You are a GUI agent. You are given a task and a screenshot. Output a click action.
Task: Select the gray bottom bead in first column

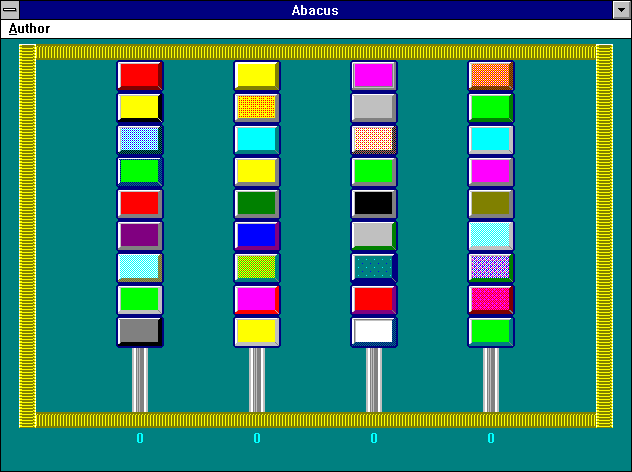(x=140, y=332)
